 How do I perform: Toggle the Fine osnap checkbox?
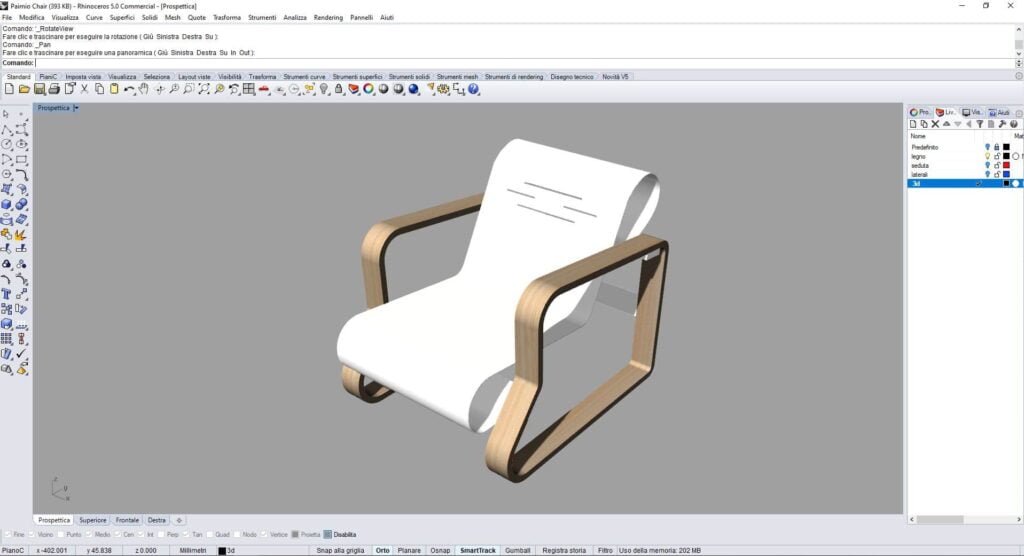pos(7,534)
